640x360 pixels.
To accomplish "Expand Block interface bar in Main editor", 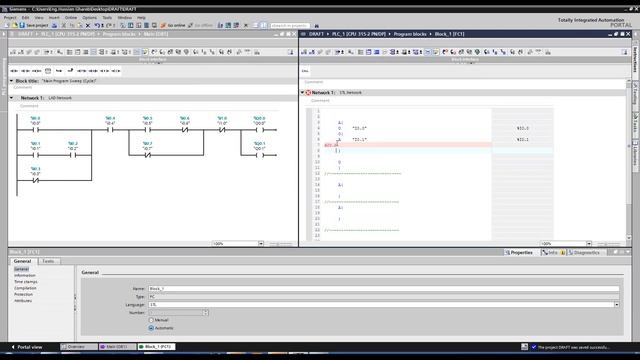I will [x=153, y=60].
